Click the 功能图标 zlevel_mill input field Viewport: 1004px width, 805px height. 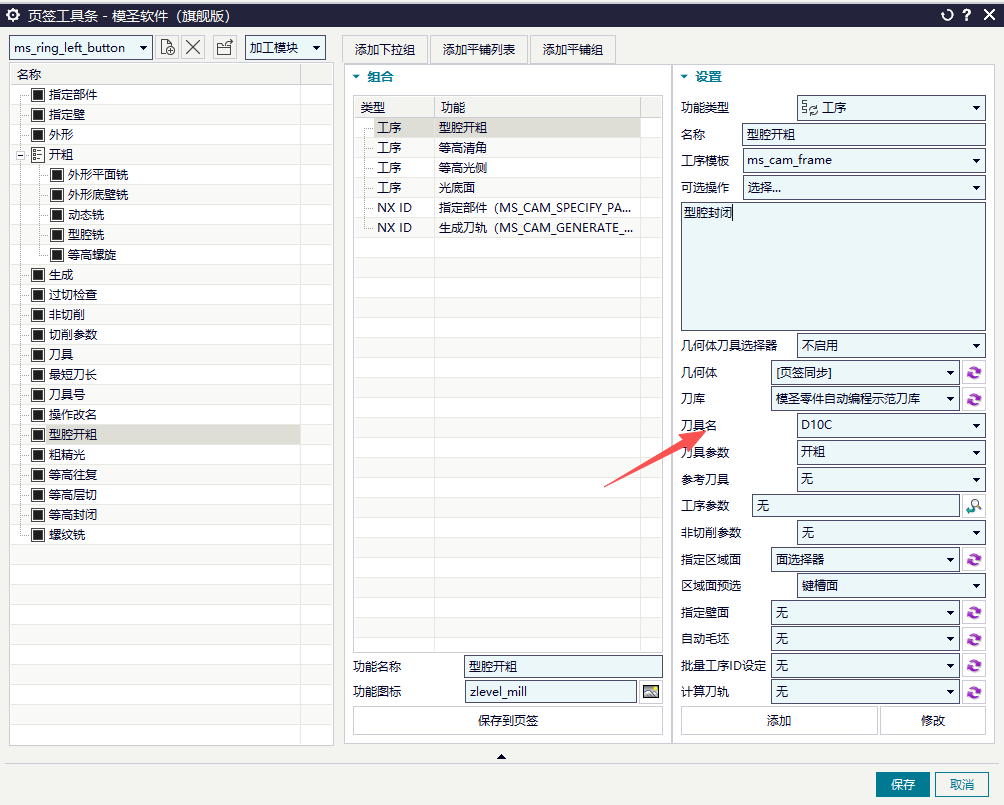pos(551,692)
